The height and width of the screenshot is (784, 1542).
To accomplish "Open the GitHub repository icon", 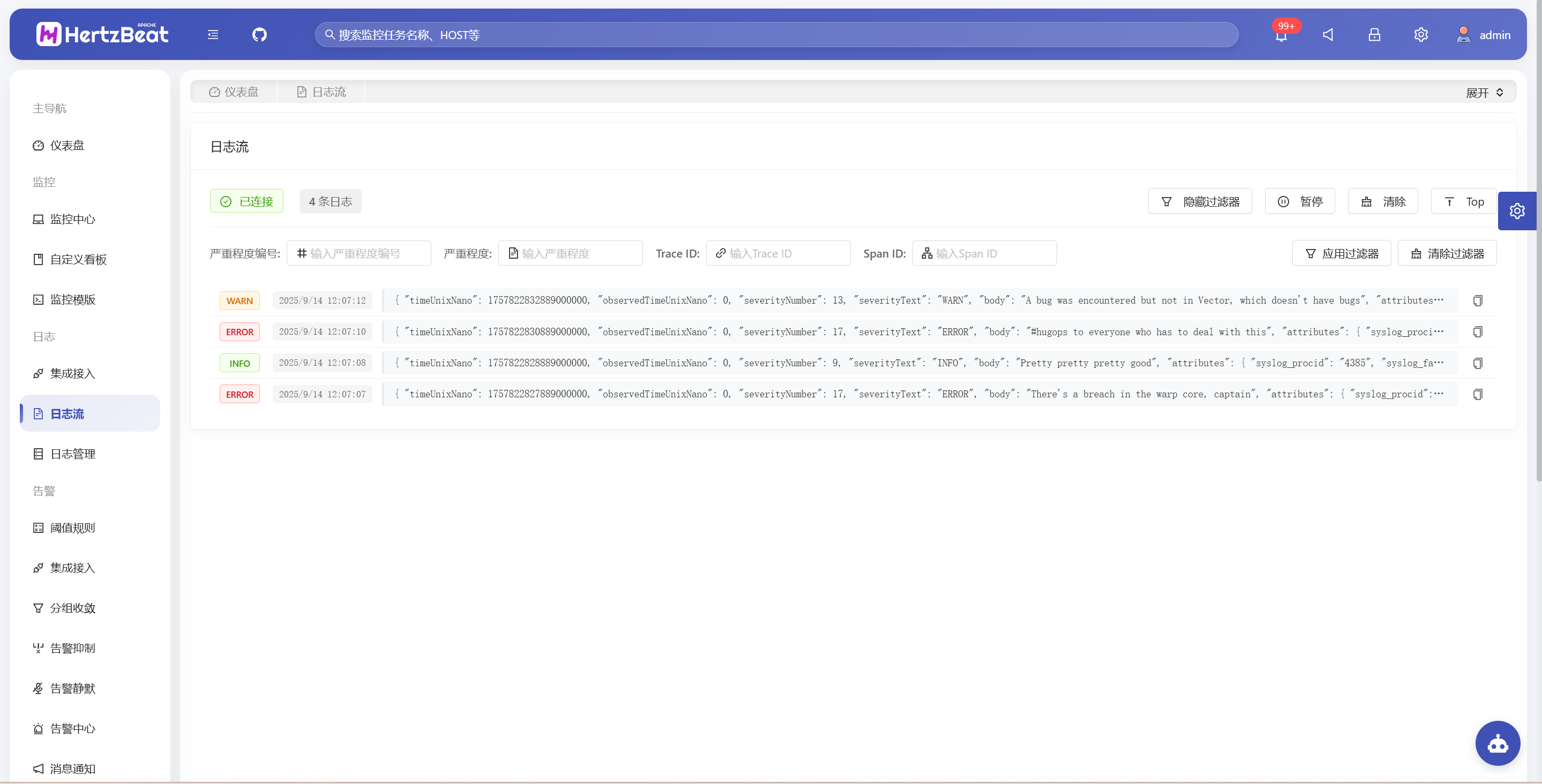I will coord(259,35).
